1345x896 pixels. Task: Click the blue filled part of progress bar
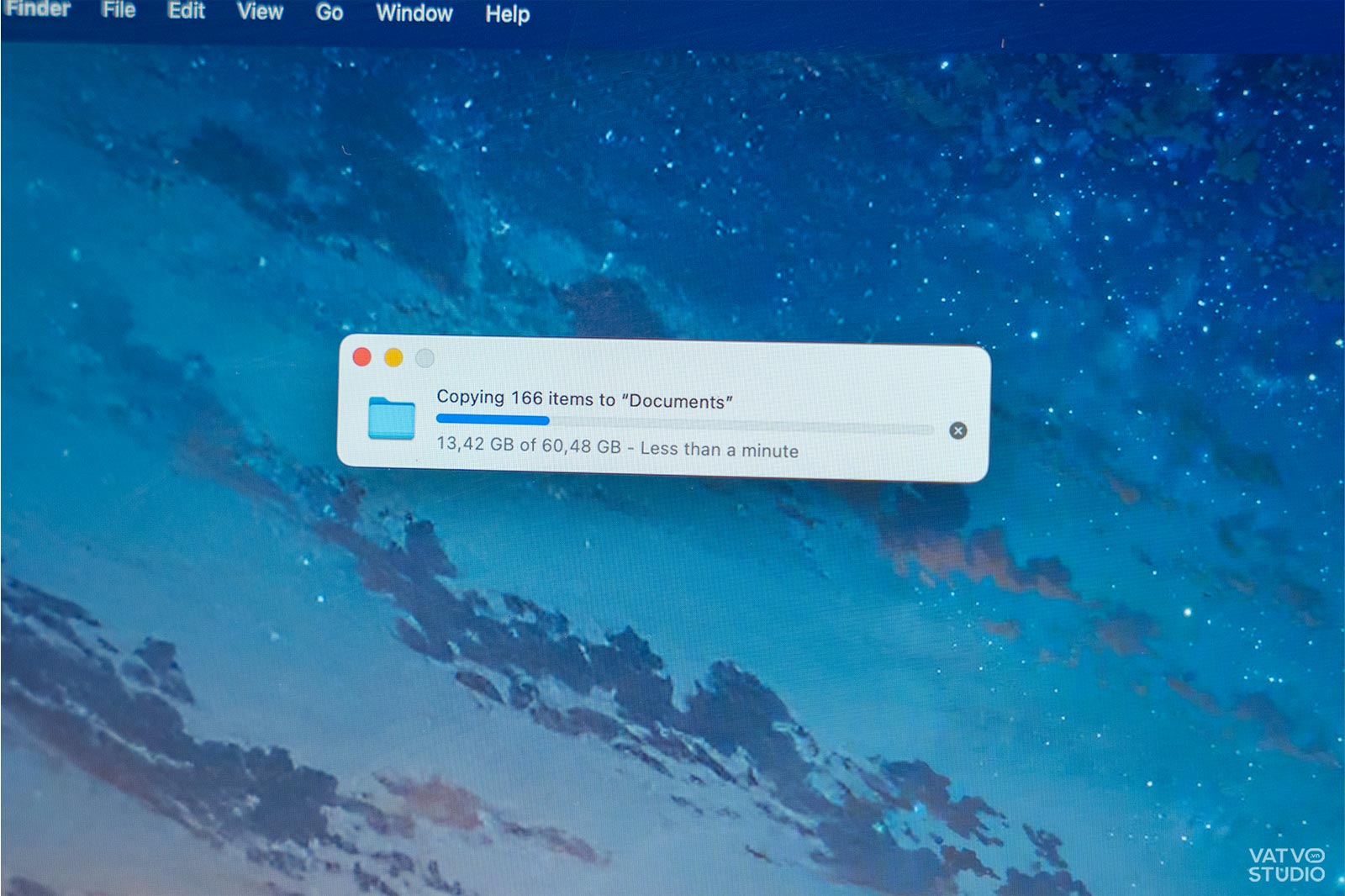pyautogui.click(x=492, y=419)
